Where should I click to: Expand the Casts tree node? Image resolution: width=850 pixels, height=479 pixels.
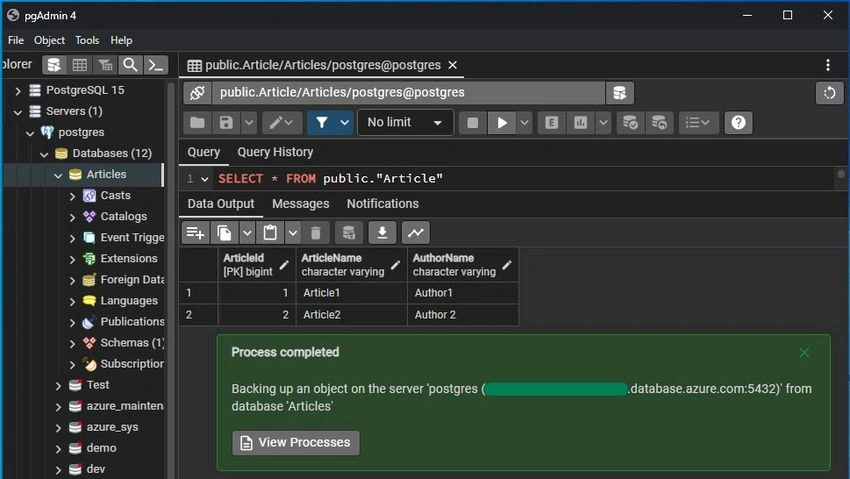(x=73, y=196)
